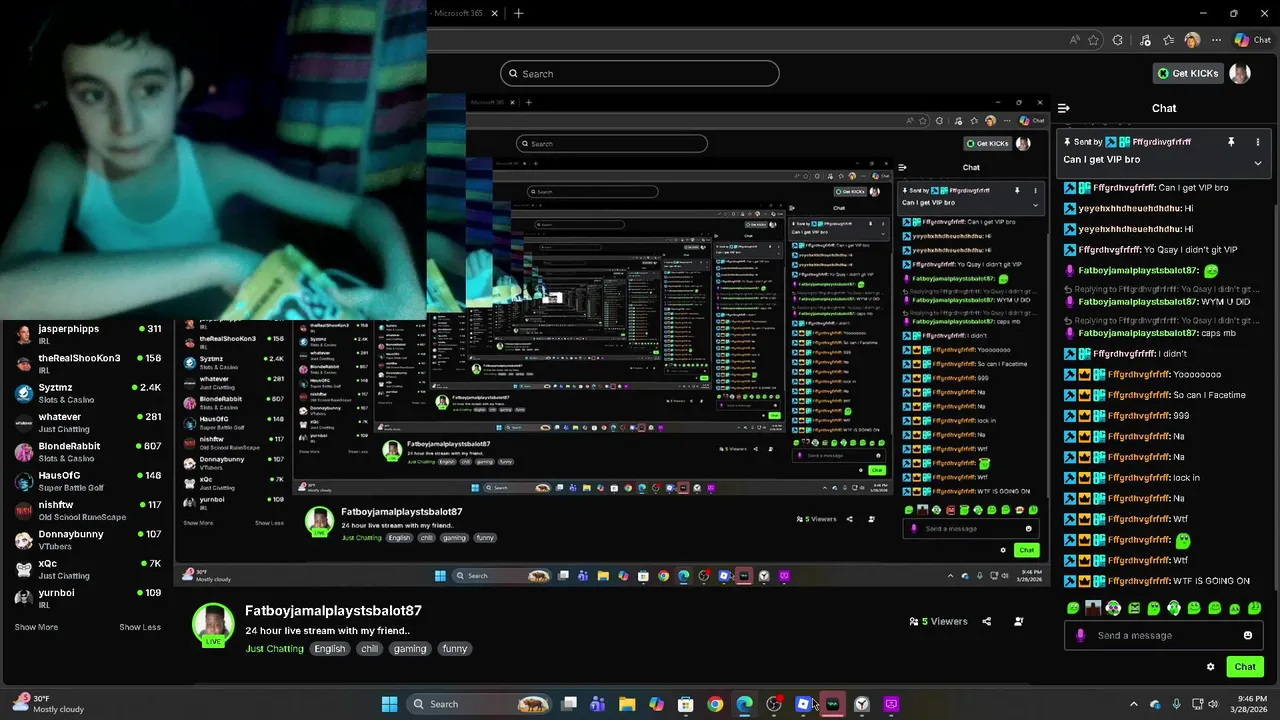The width and height of the screenshot is (1280, 720).
Task: Open the Edge Extensions puzzle icon
Action: tap(1118, 40)
